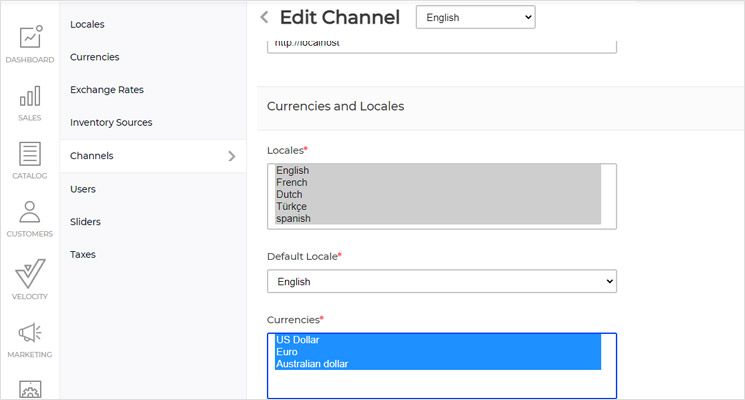Open Locales in settings menu
745x400 pixels.
87,24
